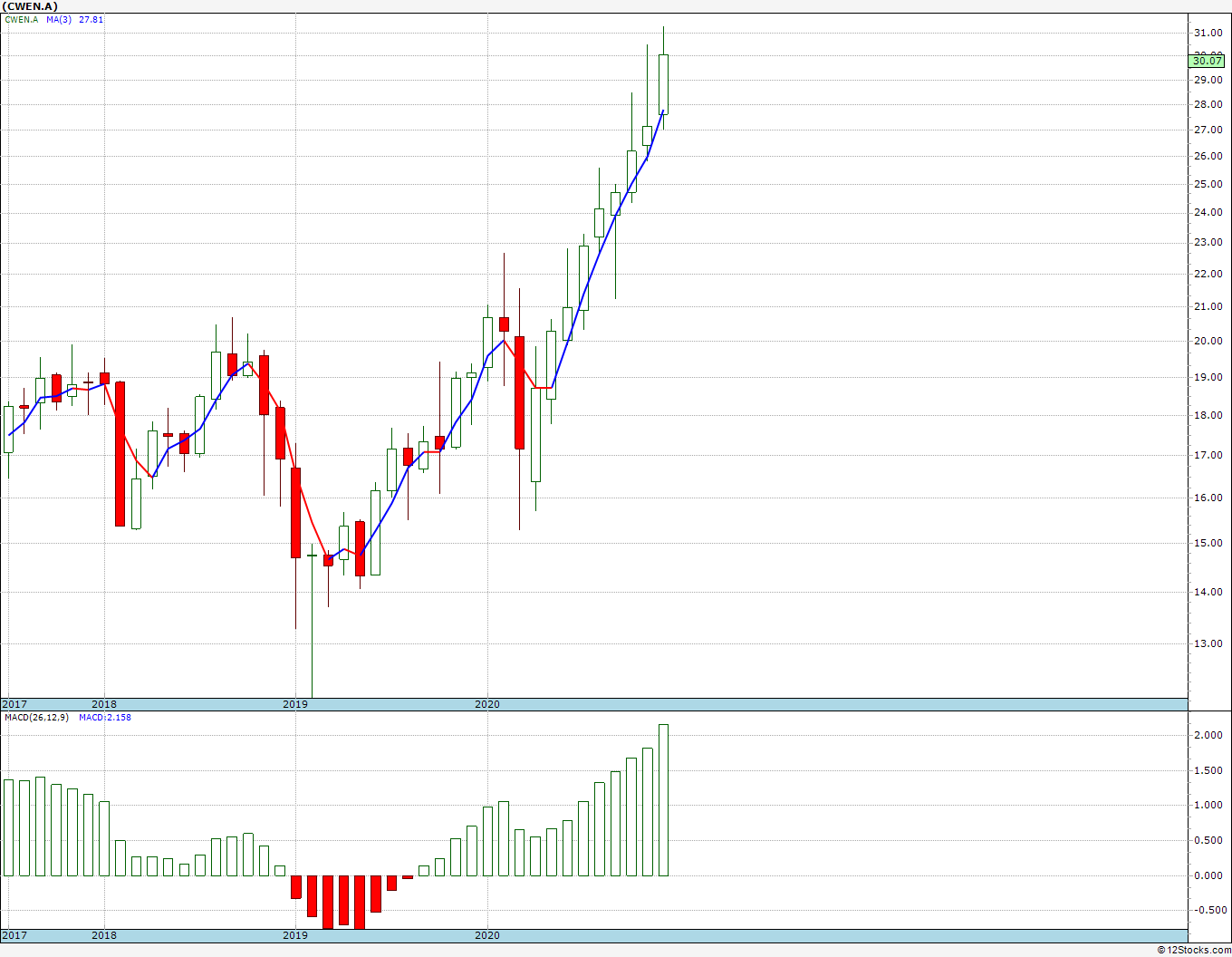This screenshot has height=957, width=1232.
Task: Click the 23.00 price axis label
Action: [1207, 243]
